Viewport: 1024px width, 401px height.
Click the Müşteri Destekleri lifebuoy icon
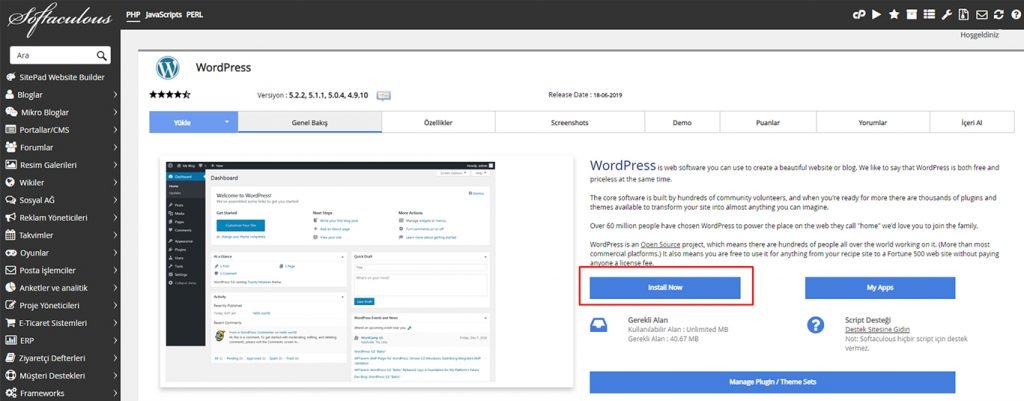(x=10, y=376)
